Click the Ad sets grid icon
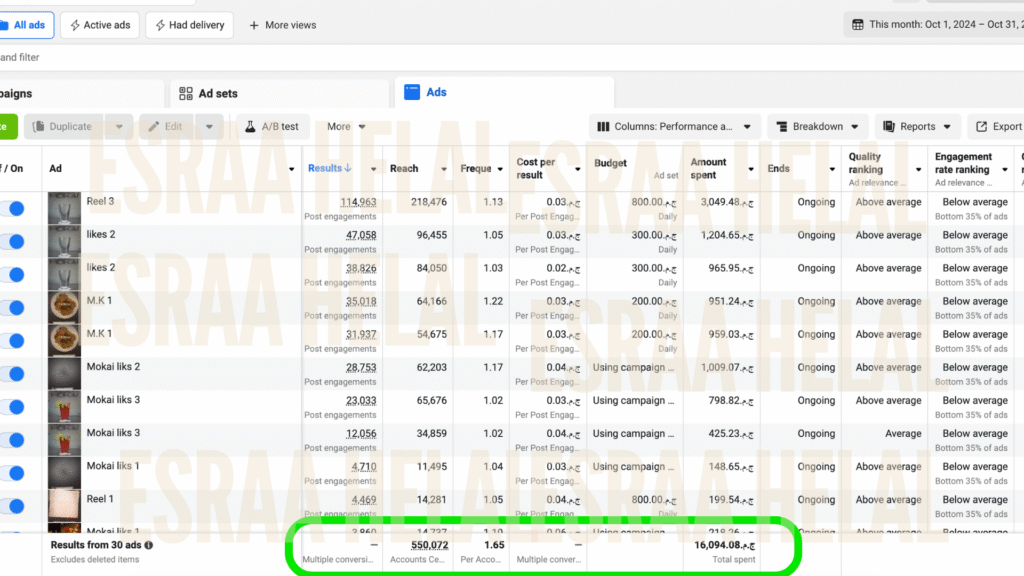Image resolution: width=1024 pixels, height=576 pixels. [x=185, y=93]
